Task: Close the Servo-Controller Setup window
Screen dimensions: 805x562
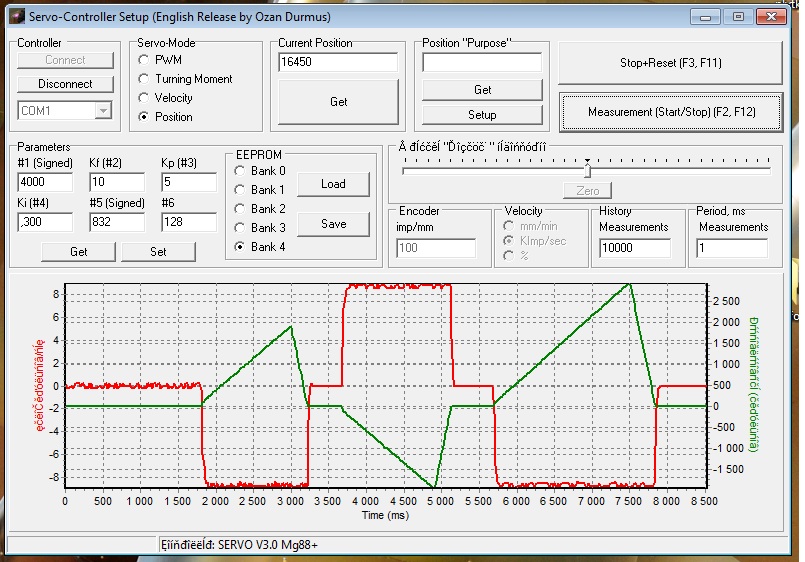Action: (x=771, y=17)
